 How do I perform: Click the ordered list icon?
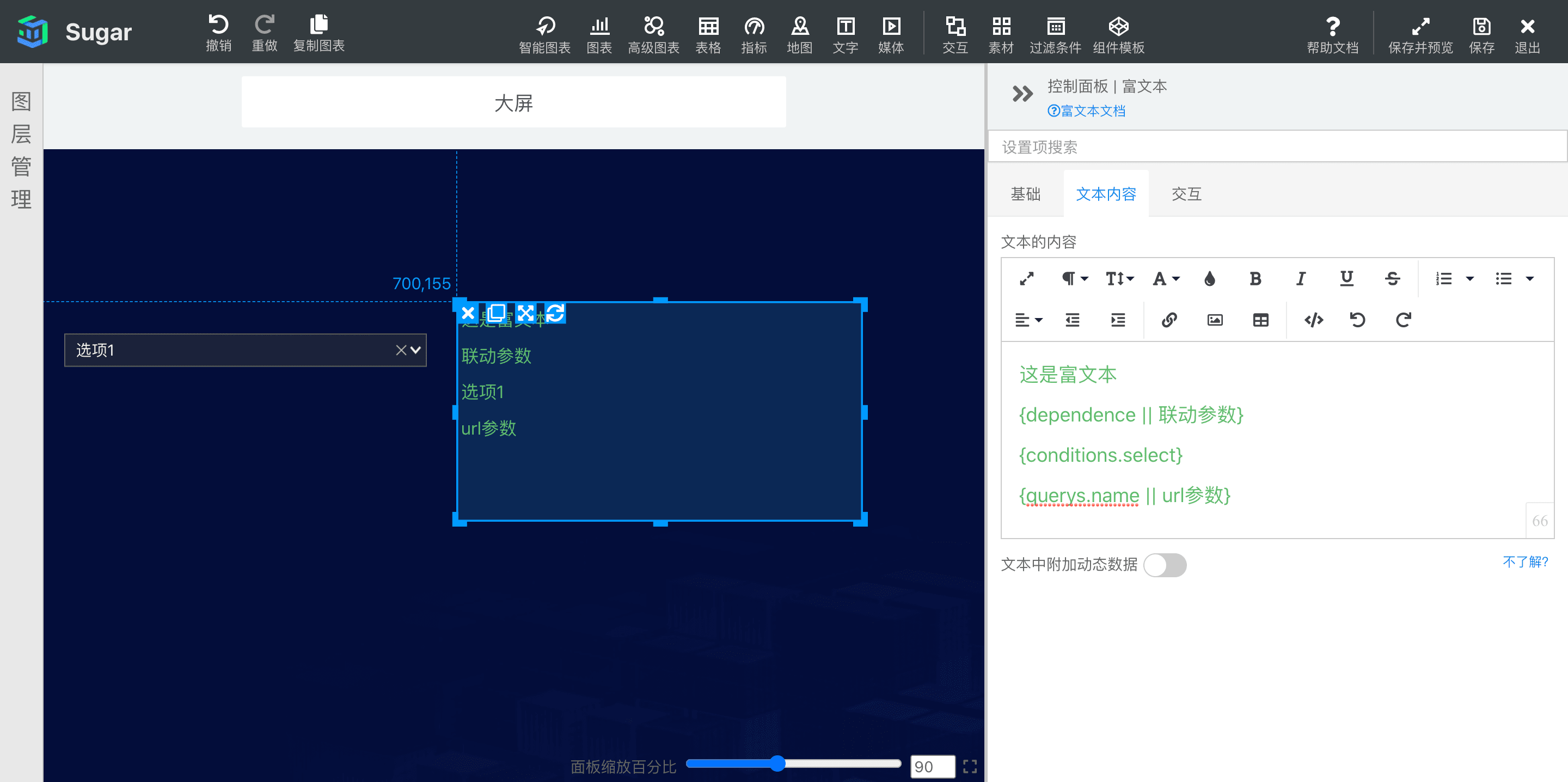(1444, 278)
